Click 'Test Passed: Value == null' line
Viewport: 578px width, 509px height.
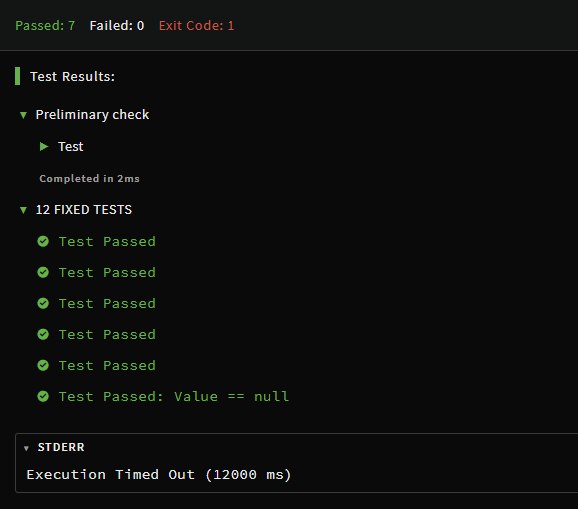(174, 396)
